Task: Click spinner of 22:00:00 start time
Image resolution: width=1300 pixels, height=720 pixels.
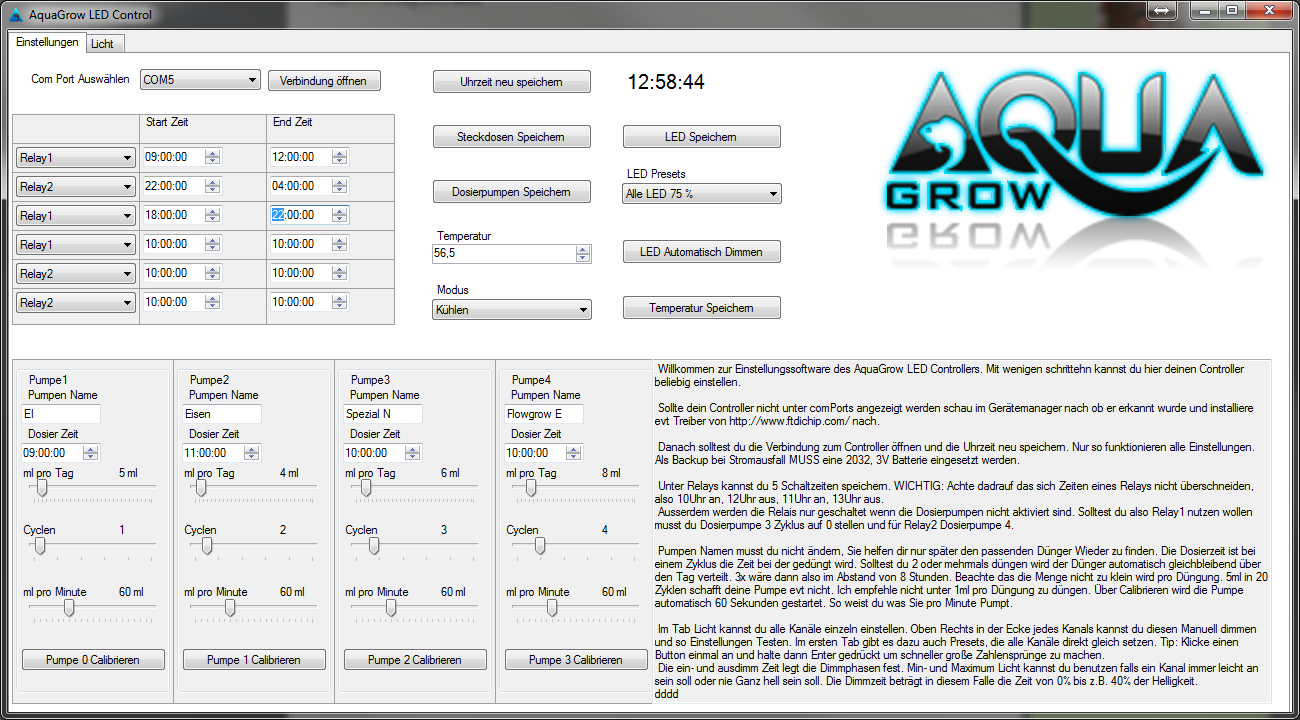Action: pyautogui.click(x=213, y=186)
